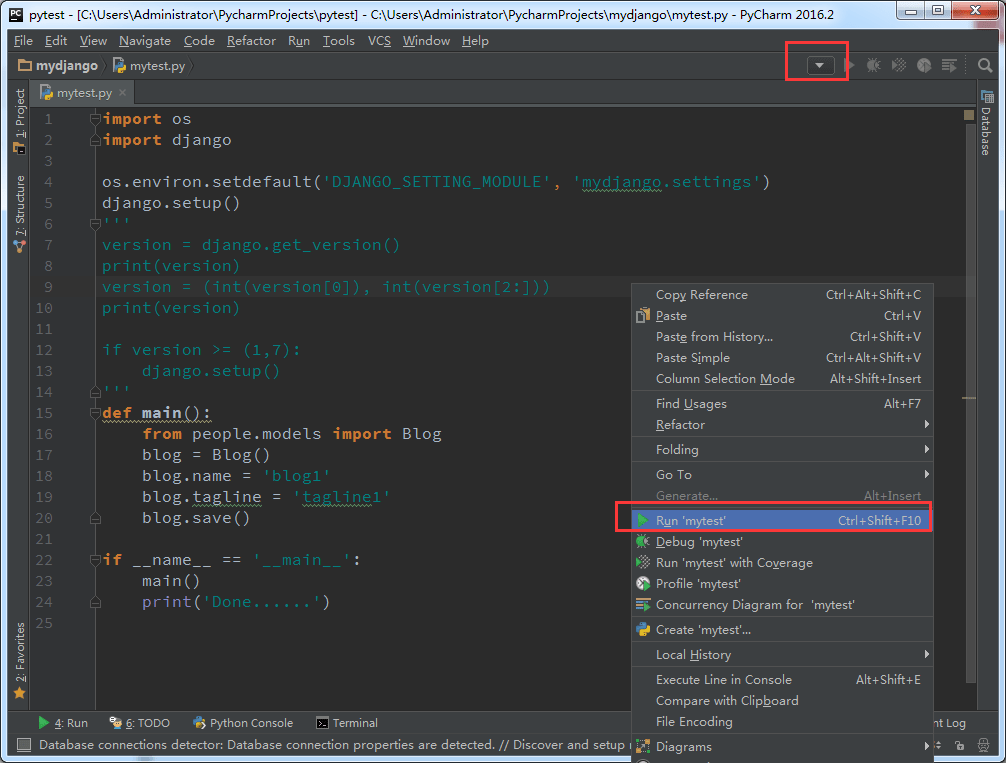
Task: Click the toolbar Concurrency Diagram icon
Action: pyautogui.click(x=950, y=65)
